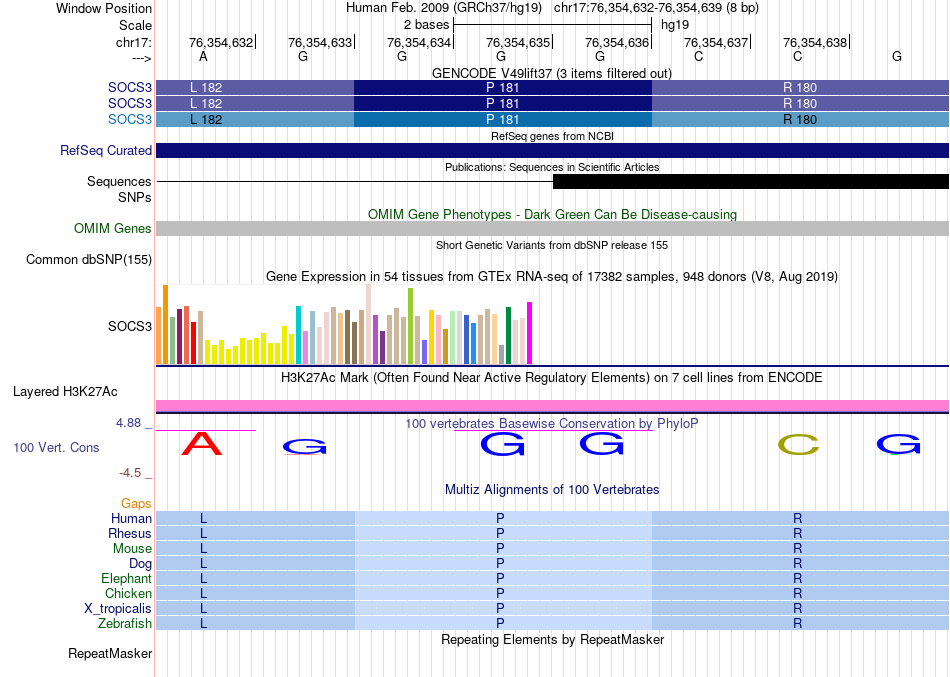Click the 100 Vert. Cons label
The image size is (950, 677).
click(56, 447)
